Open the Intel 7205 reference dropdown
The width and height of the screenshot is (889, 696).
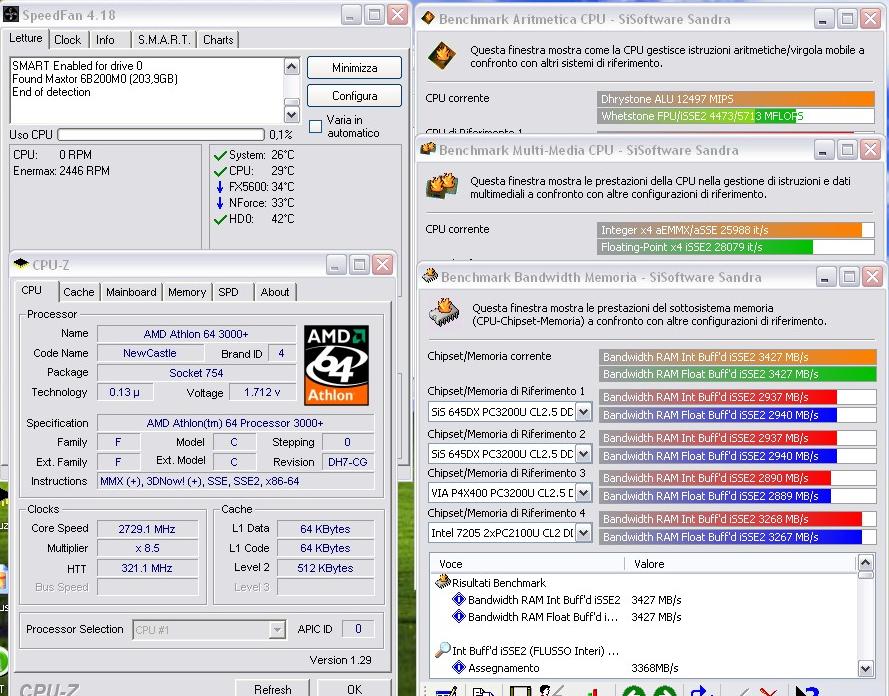click(583, 533)
